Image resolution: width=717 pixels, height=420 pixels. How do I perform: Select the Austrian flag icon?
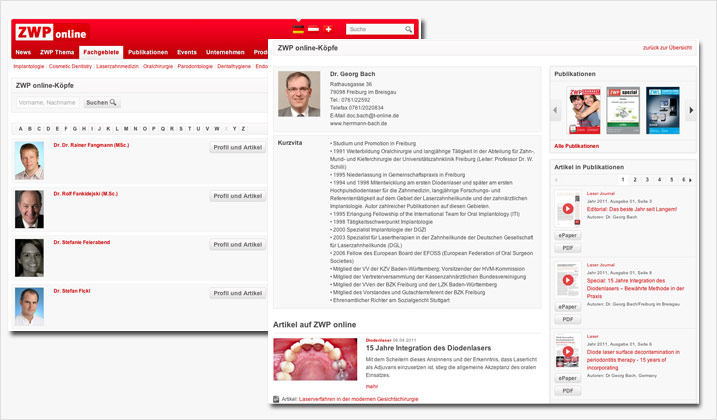tap(313, 29)
